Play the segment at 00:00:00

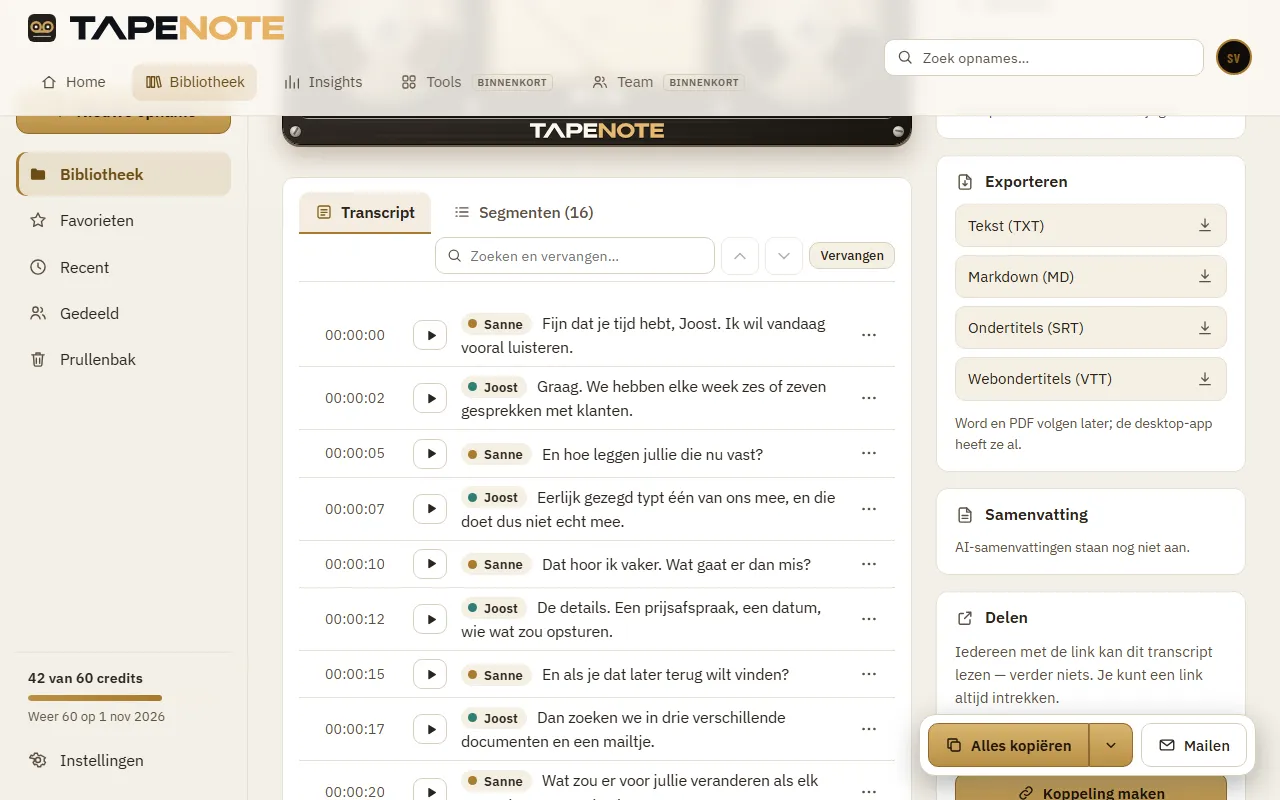click(x=430, y=335)
